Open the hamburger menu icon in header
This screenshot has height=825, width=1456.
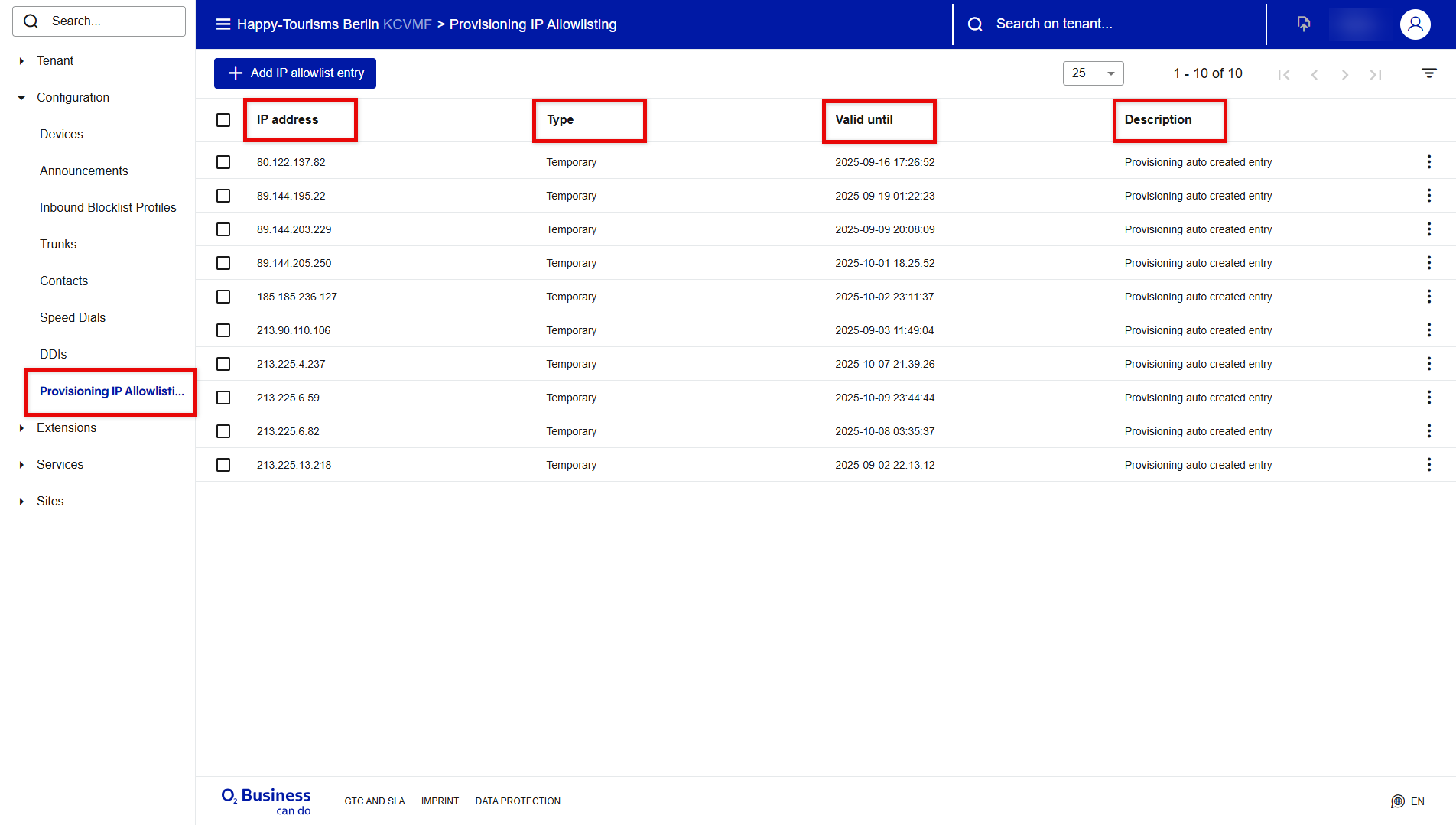(223, 24)
